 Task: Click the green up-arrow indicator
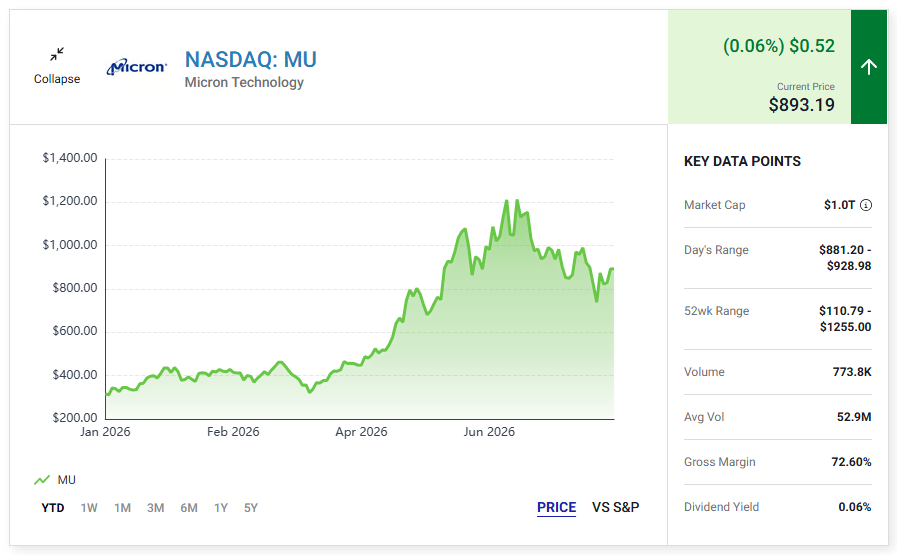pyautogui.click(x=868, y=67)
